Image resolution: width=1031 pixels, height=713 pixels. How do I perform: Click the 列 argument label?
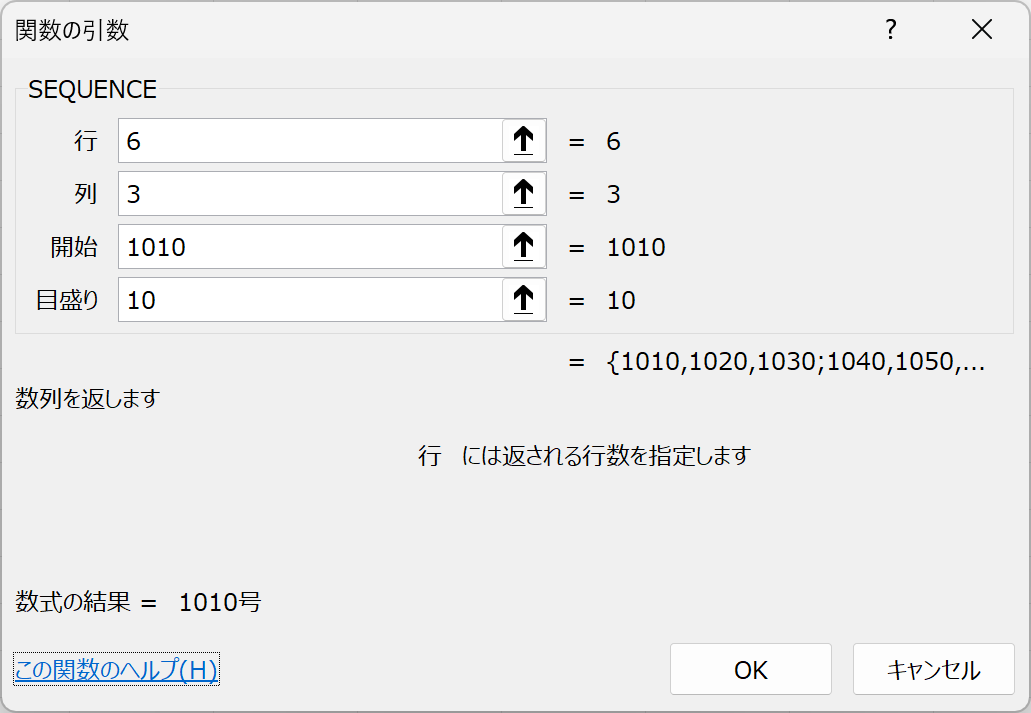86,194
